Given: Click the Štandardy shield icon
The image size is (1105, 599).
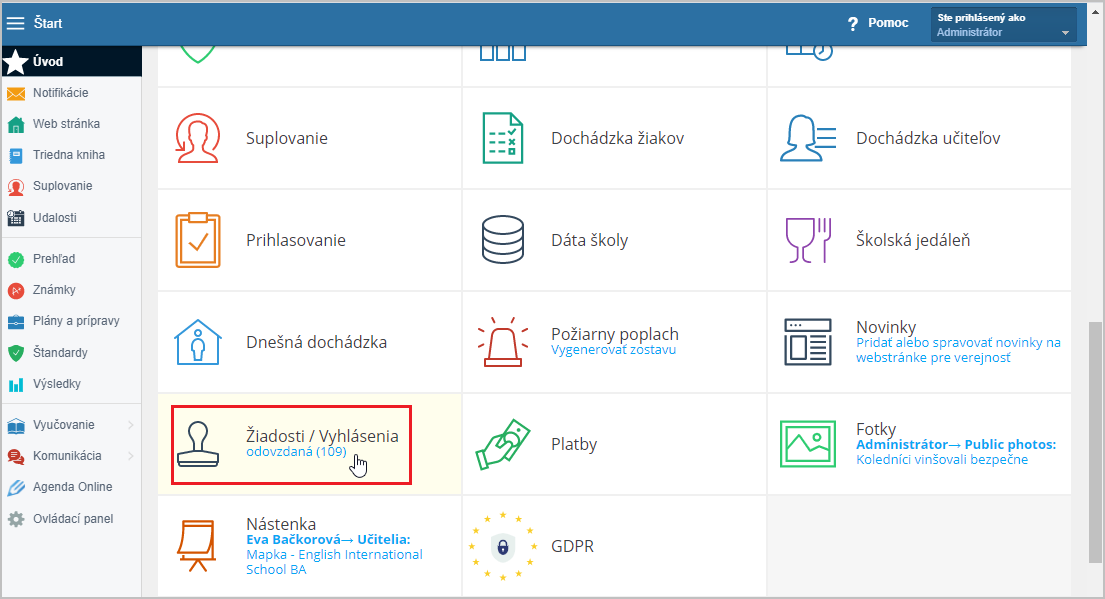Looking at the screenshot, I should [16, 353].
